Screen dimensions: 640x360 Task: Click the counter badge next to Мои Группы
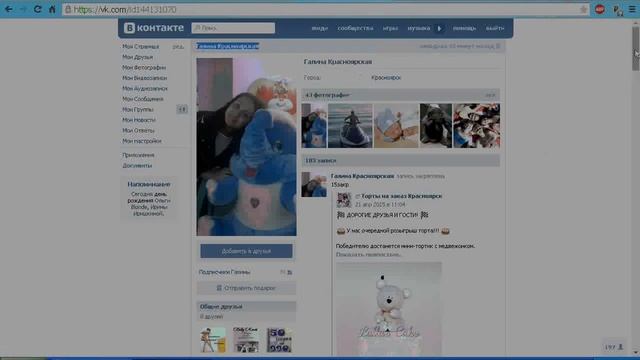pyautogui.click(x=182, y=109)
